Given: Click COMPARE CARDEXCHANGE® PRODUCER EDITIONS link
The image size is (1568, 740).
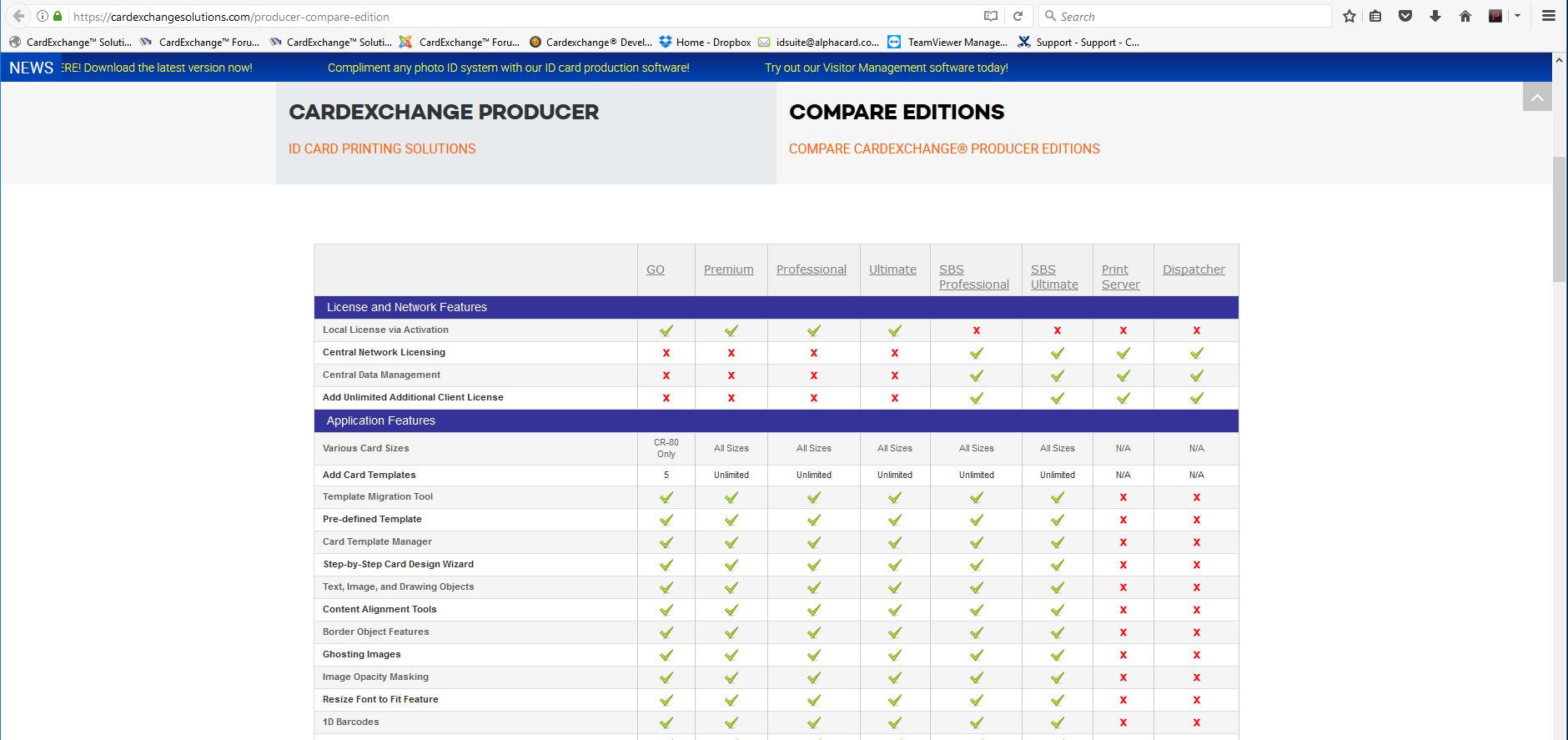Looking at the screenshot, I should click(944, 149).
